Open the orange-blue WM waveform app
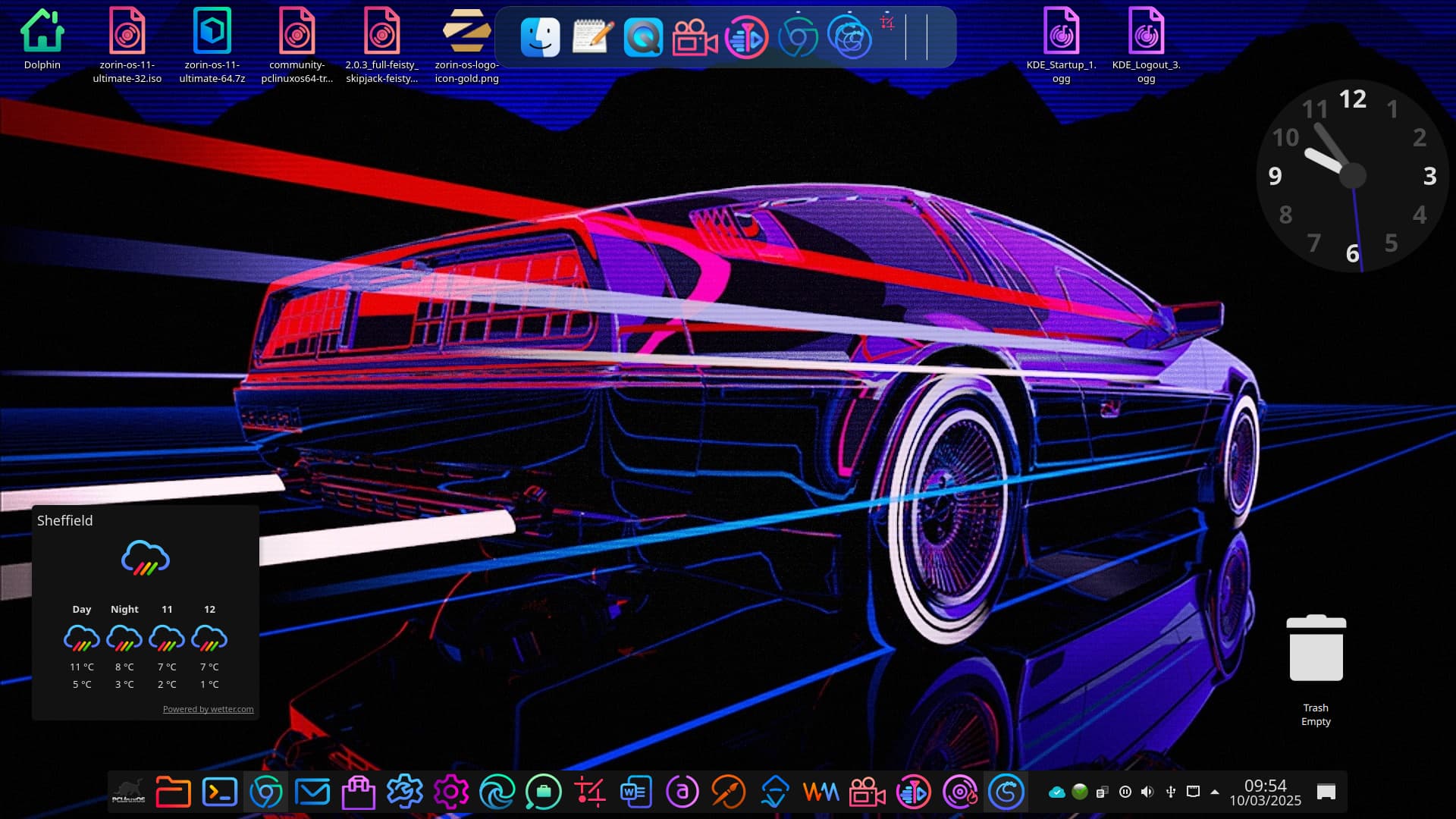 (x=821, y=792)
